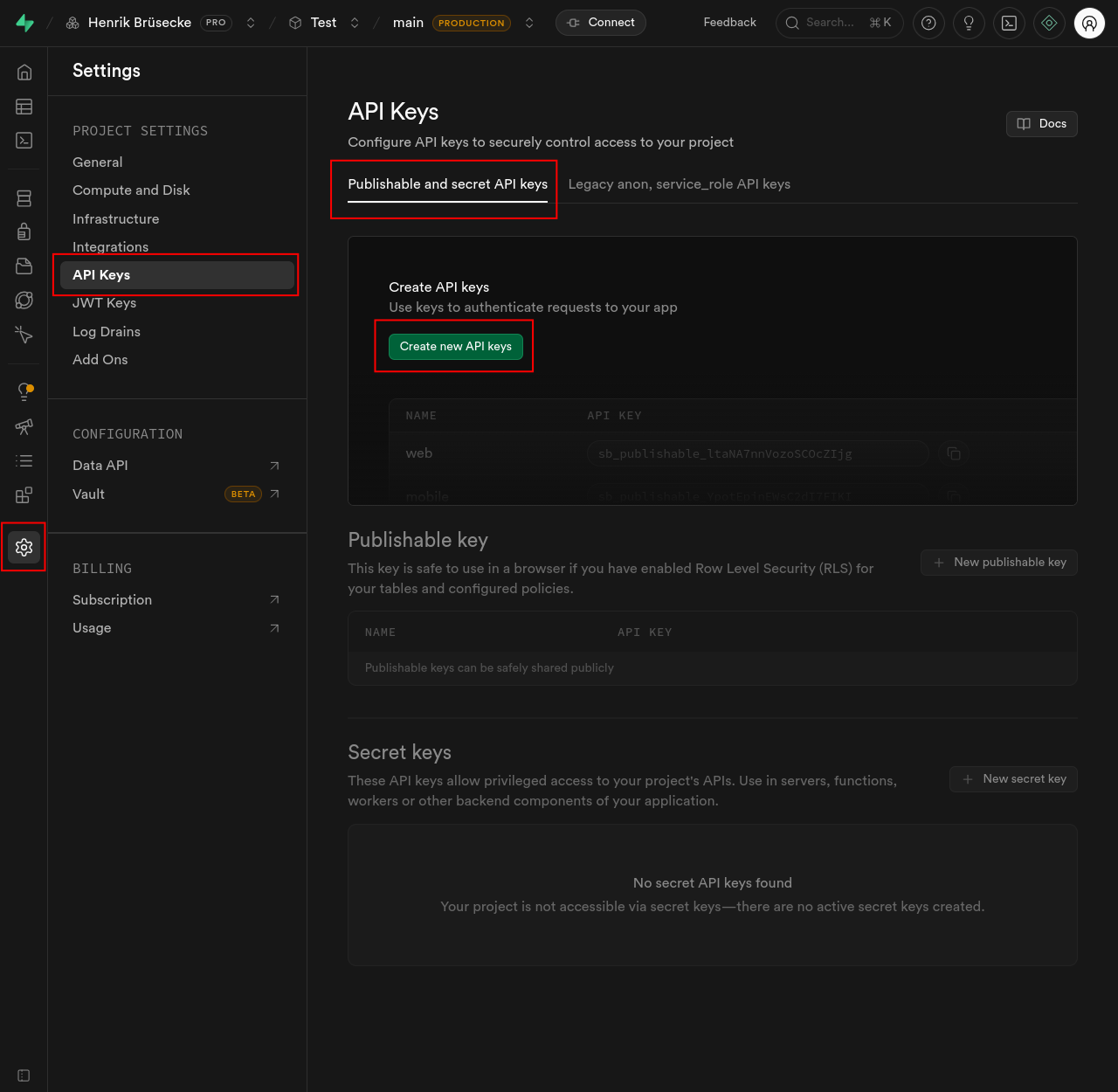The image size is (1118, 1092).
Task: Click the Database sidebar icon
Action: [x=24, y=197]
